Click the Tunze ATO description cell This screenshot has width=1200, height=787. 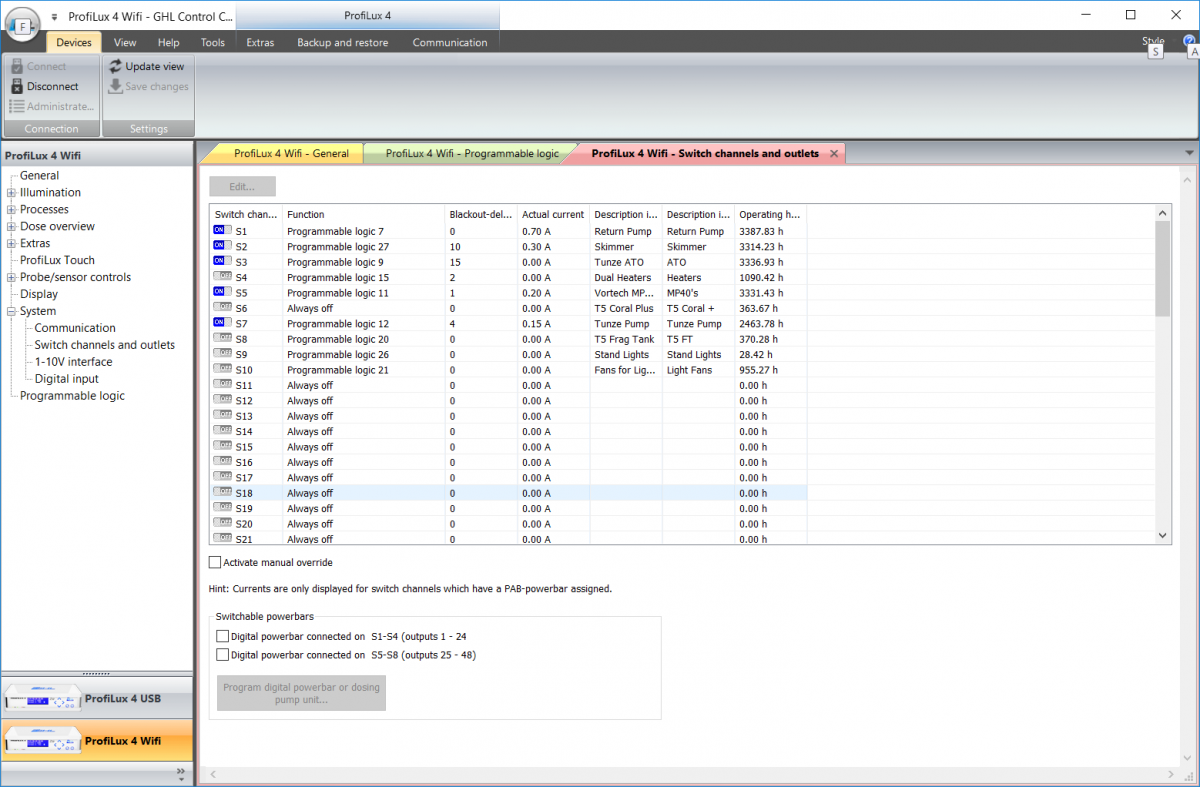click(625, 262)
